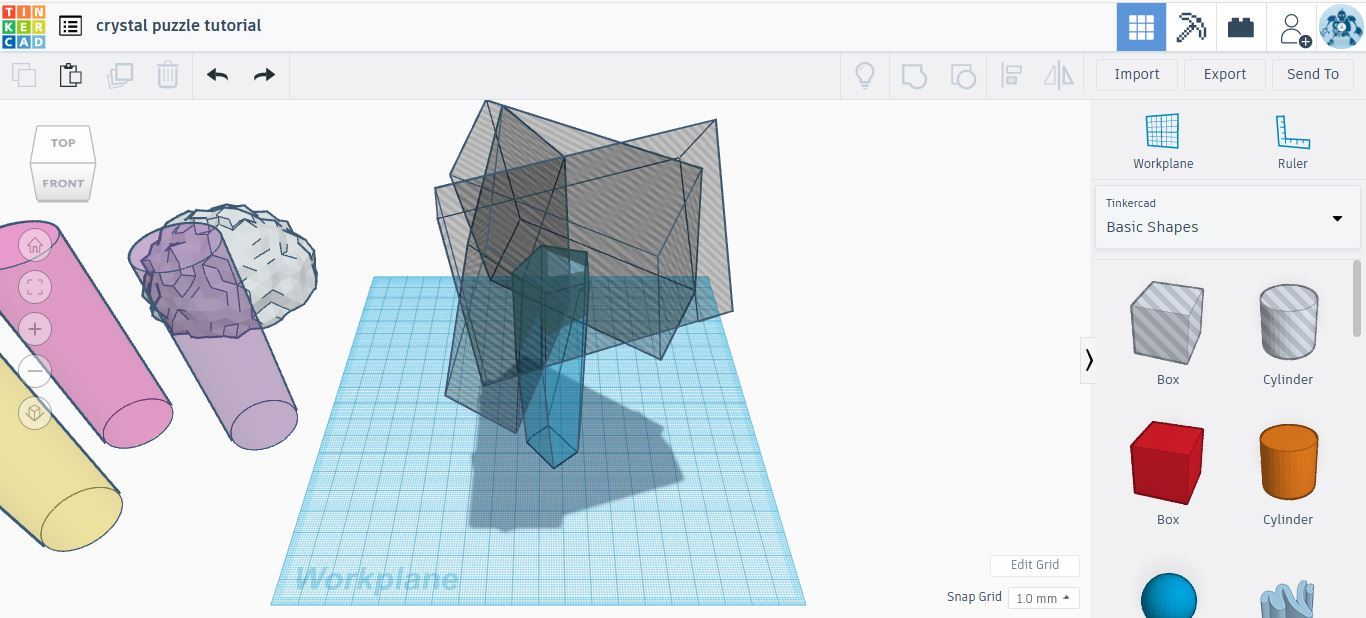Click the Copy icon
Viewport: 1366px width, 618px height.
[x=23, y=75]
